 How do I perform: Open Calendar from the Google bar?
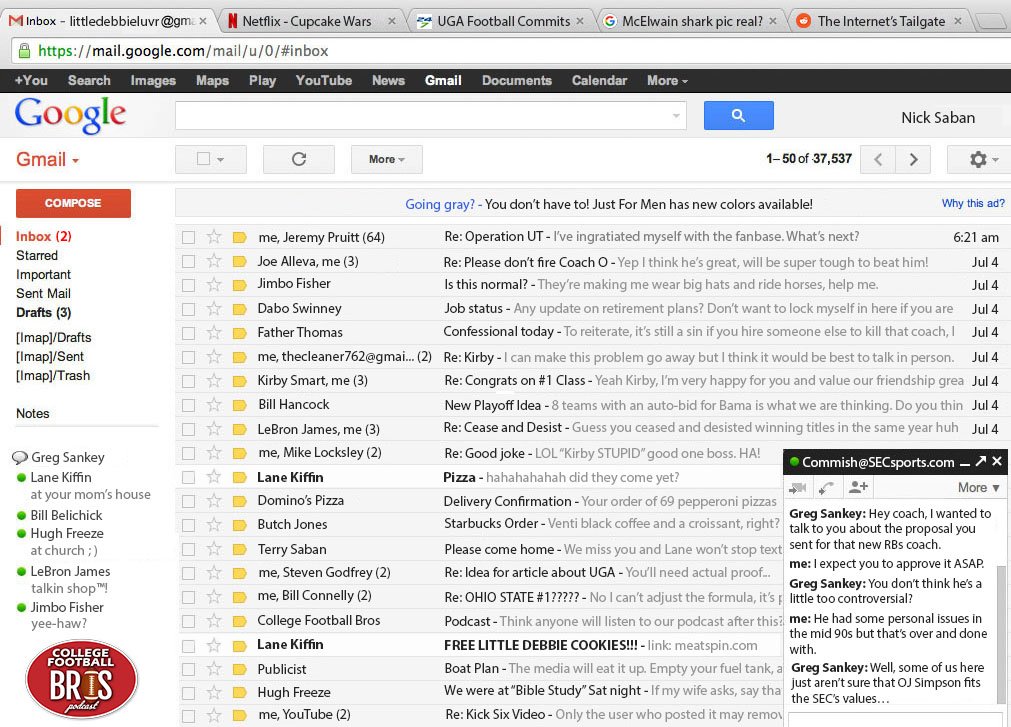coord(599,81)
